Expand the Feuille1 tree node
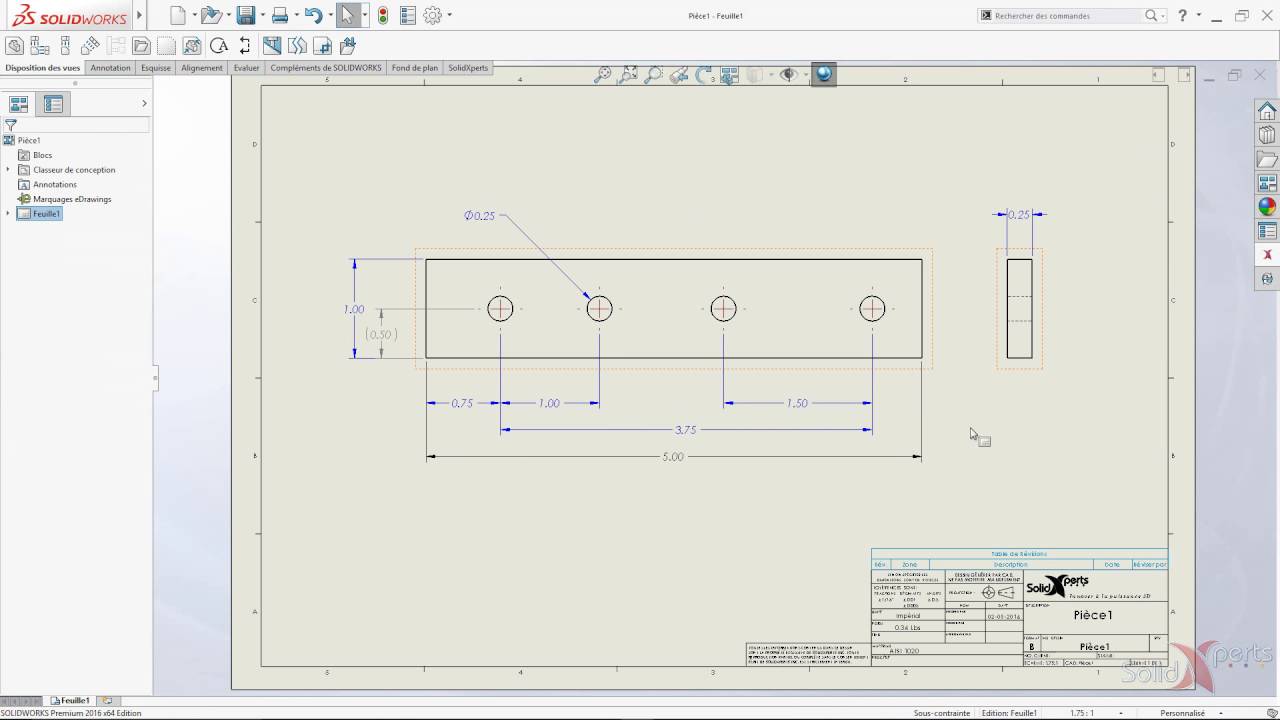 pos(8,214)
